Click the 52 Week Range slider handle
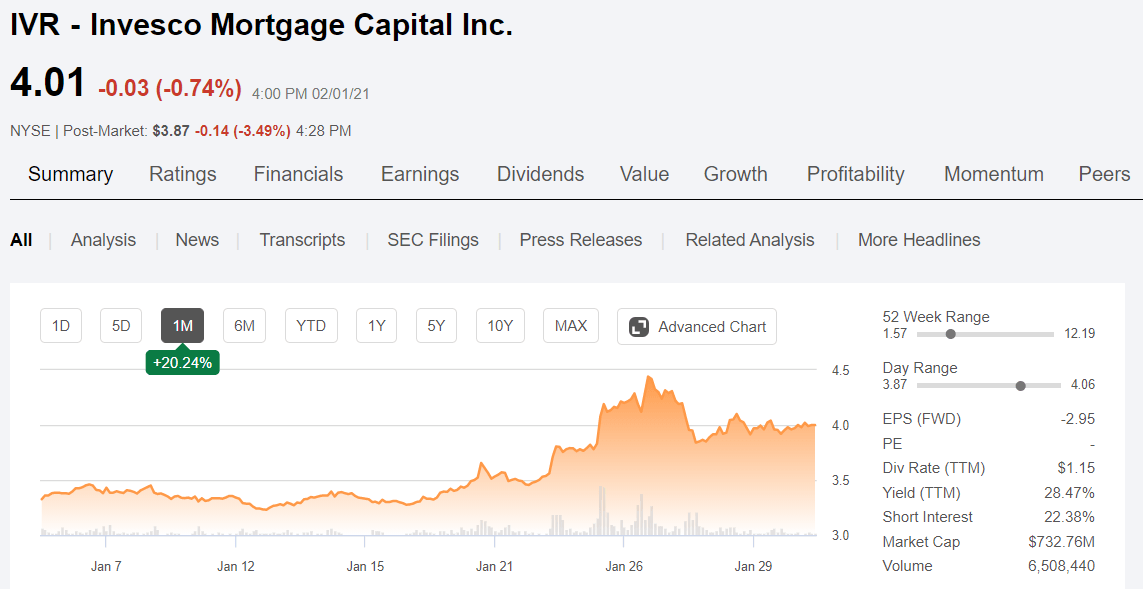The height and width of the screenshot is (589, 1143). click(950, 334)
